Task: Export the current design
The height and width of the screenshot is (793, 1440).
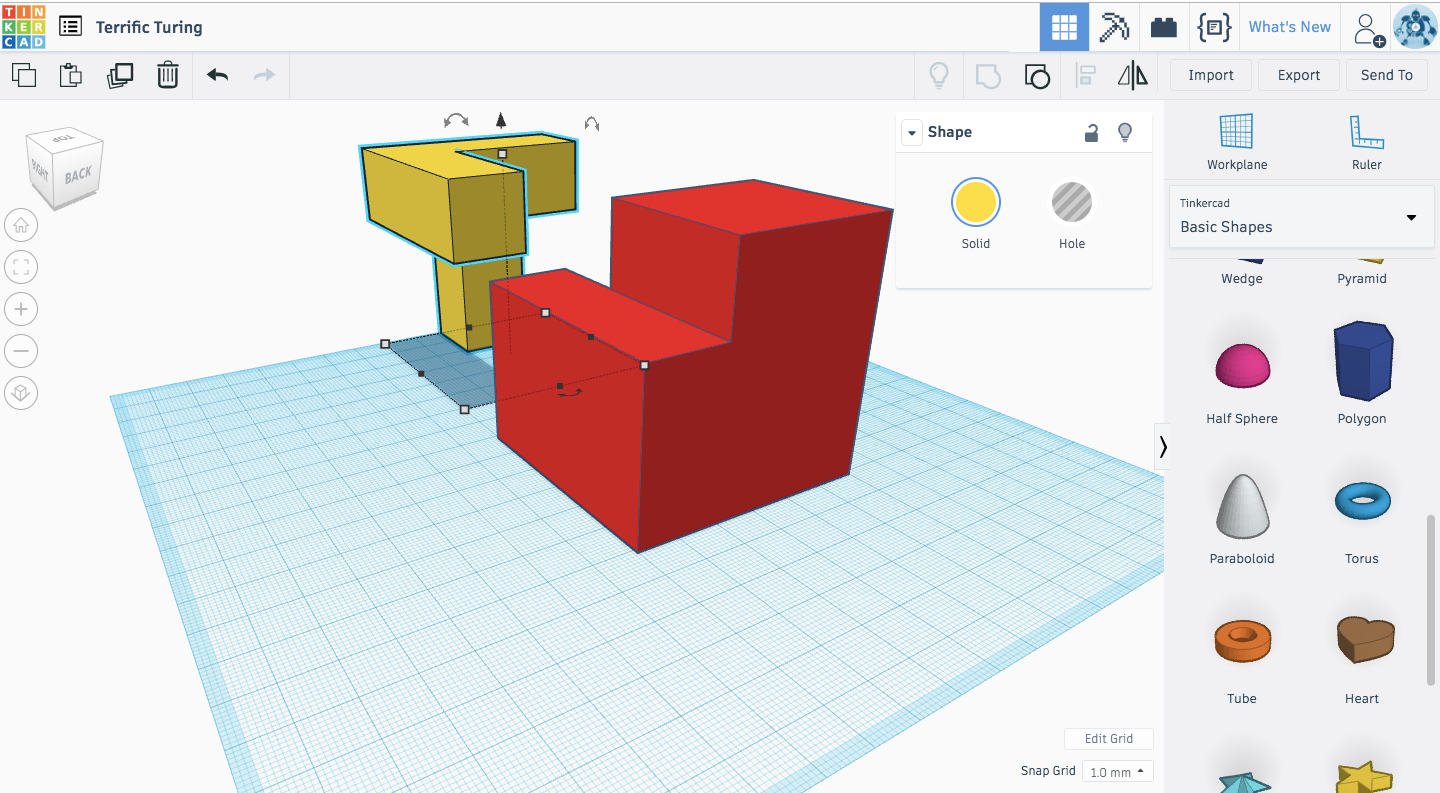Action: tap(1298, 75)
